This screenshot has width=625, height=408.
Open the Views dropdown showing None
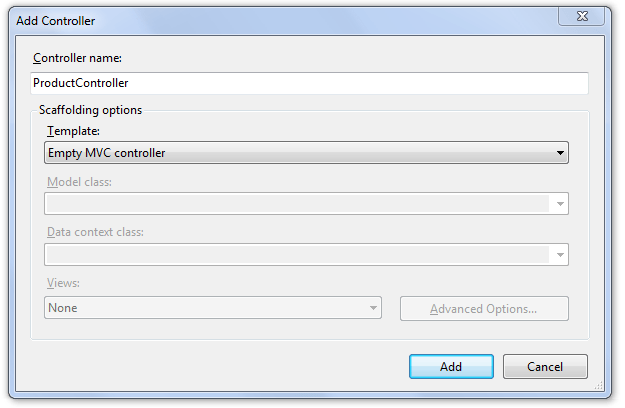pyautogui.click(x=213, y=308)
